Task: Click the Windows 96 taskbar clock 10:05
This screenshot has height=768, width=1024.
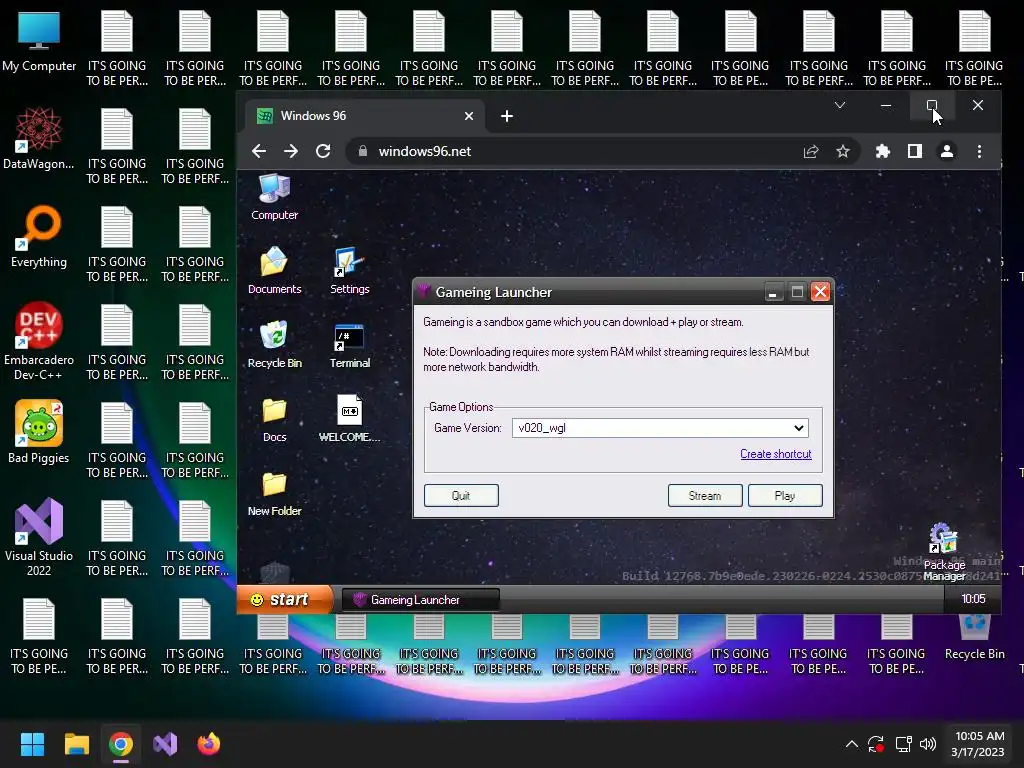Action: pos(973,599)
